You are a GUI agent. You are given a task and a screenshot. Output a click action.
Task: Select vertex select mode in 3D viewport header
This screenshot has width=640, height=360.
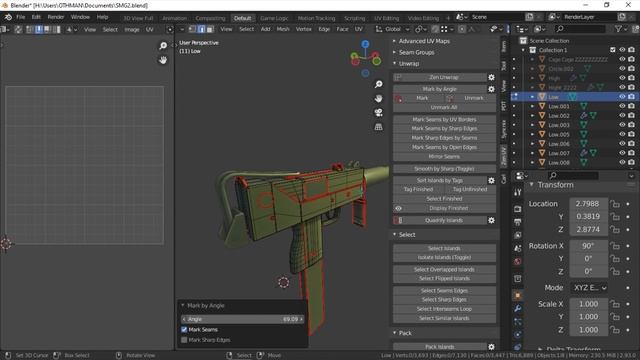(x=193, y=29)
